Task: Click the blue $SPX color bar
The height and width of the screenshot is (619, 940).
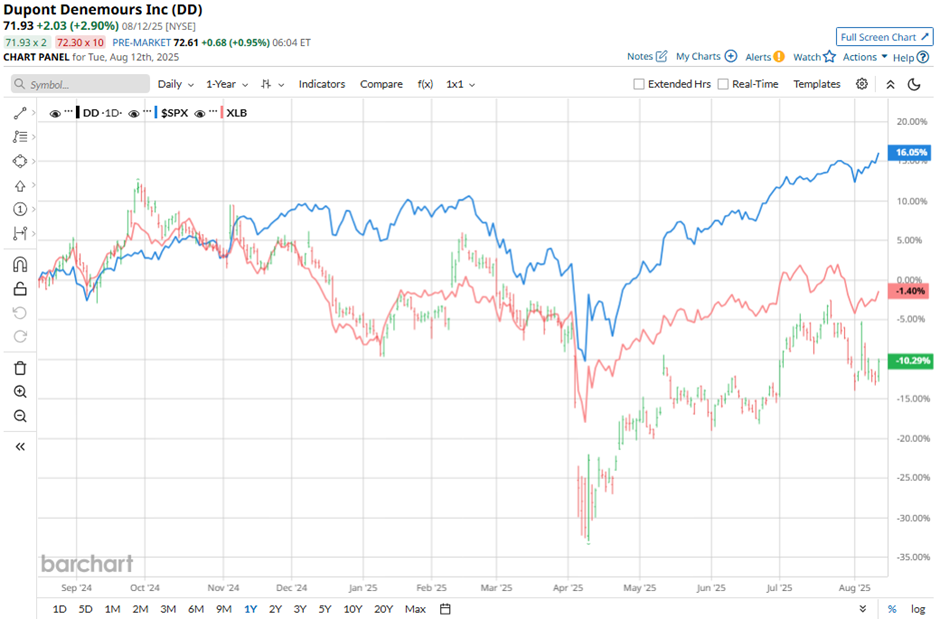Action: tap(156, 113)
